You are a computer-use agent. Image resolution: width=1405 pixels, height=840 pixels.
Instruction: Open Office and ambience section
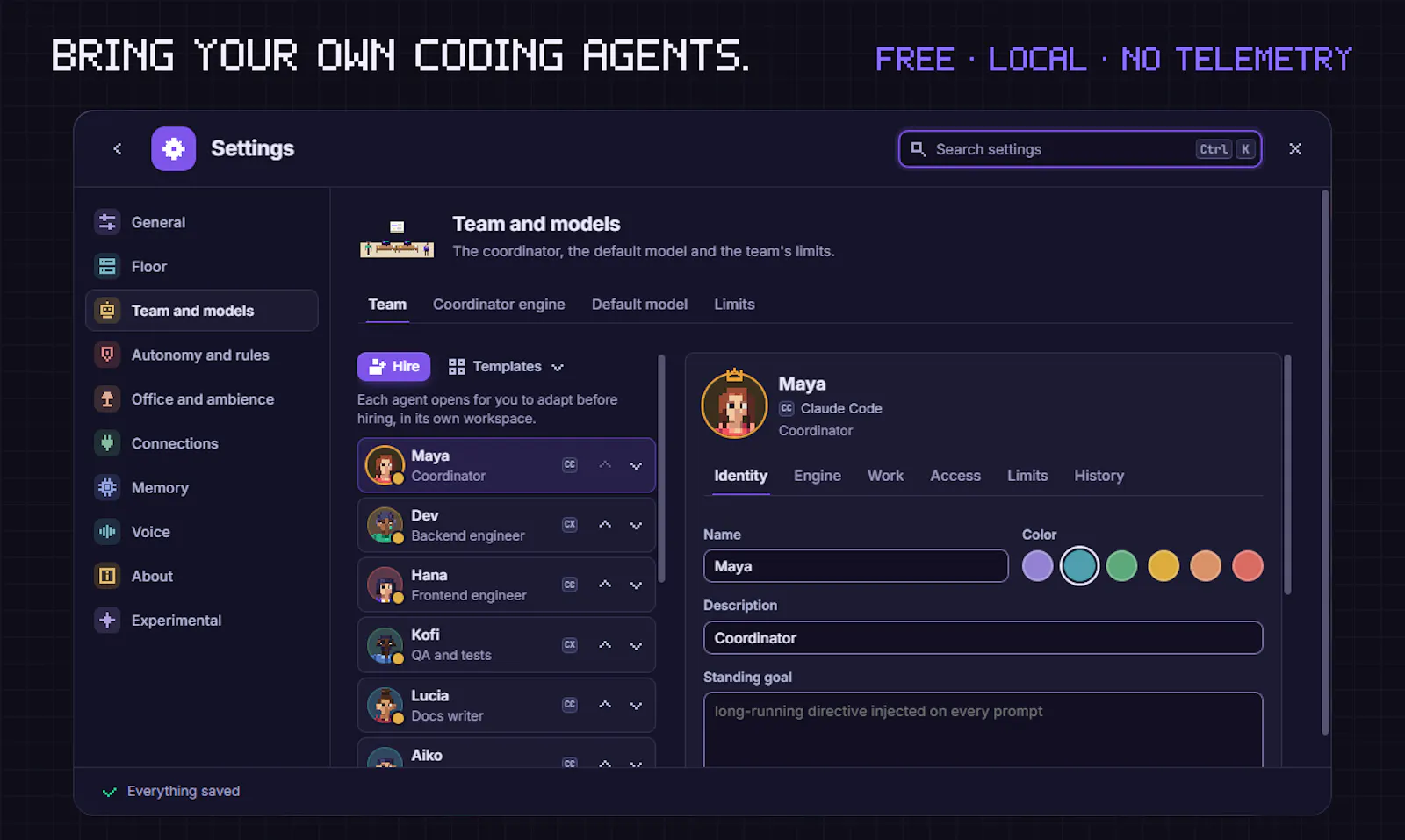tap(202, 399)
